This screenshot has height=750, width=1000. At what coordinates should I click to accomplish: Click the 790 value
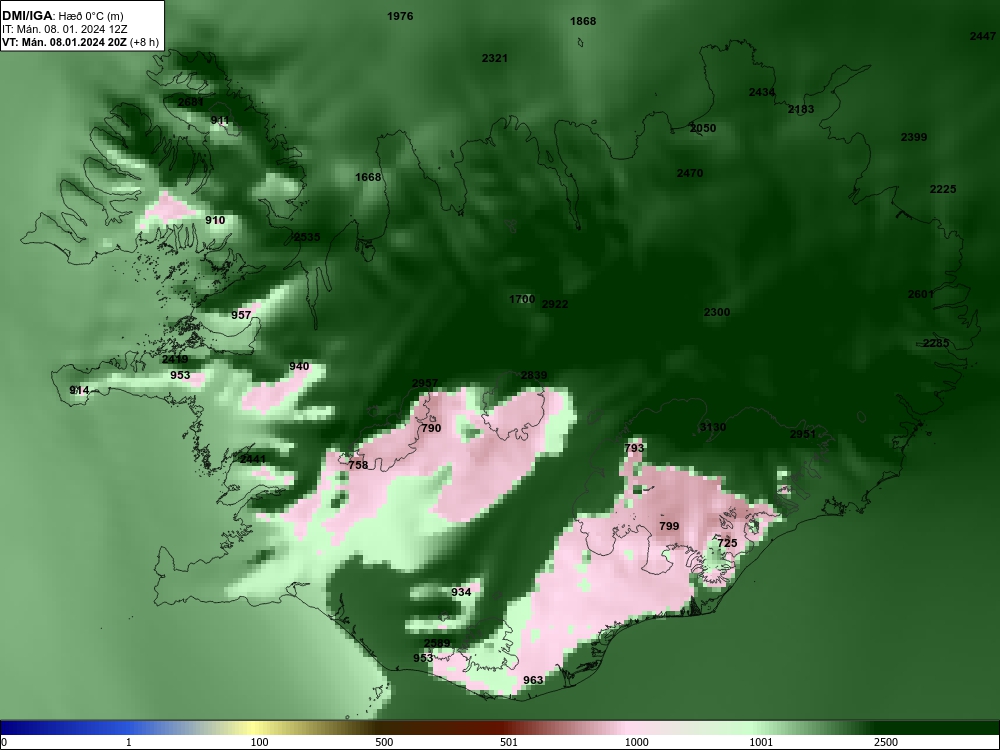pyautogui.click(x=431, y=428)
